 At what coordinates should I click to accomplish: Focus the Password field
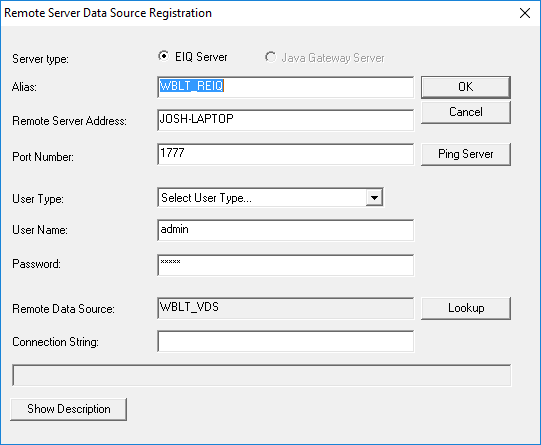(x=285, y=265)
